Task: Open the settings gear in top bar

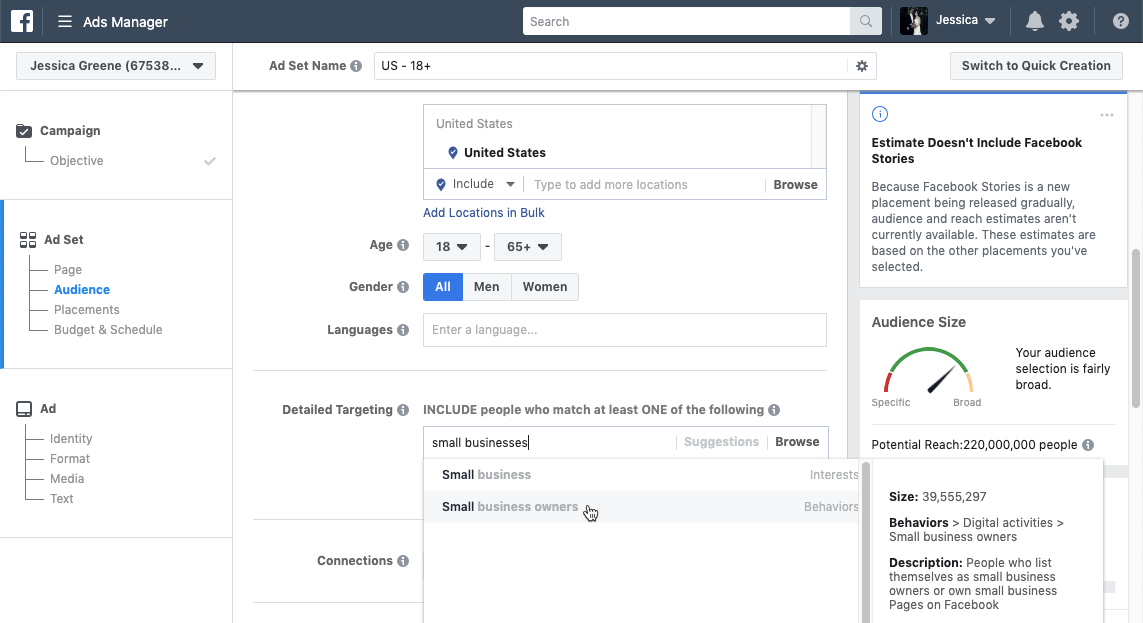Action: click(x=1069, y=21)
